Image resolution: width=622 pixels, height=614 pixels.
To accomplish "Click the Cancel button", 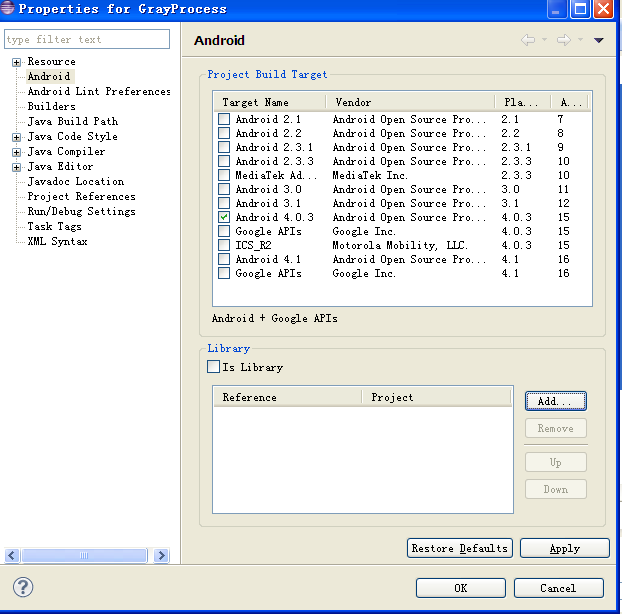I will (559, 588).
